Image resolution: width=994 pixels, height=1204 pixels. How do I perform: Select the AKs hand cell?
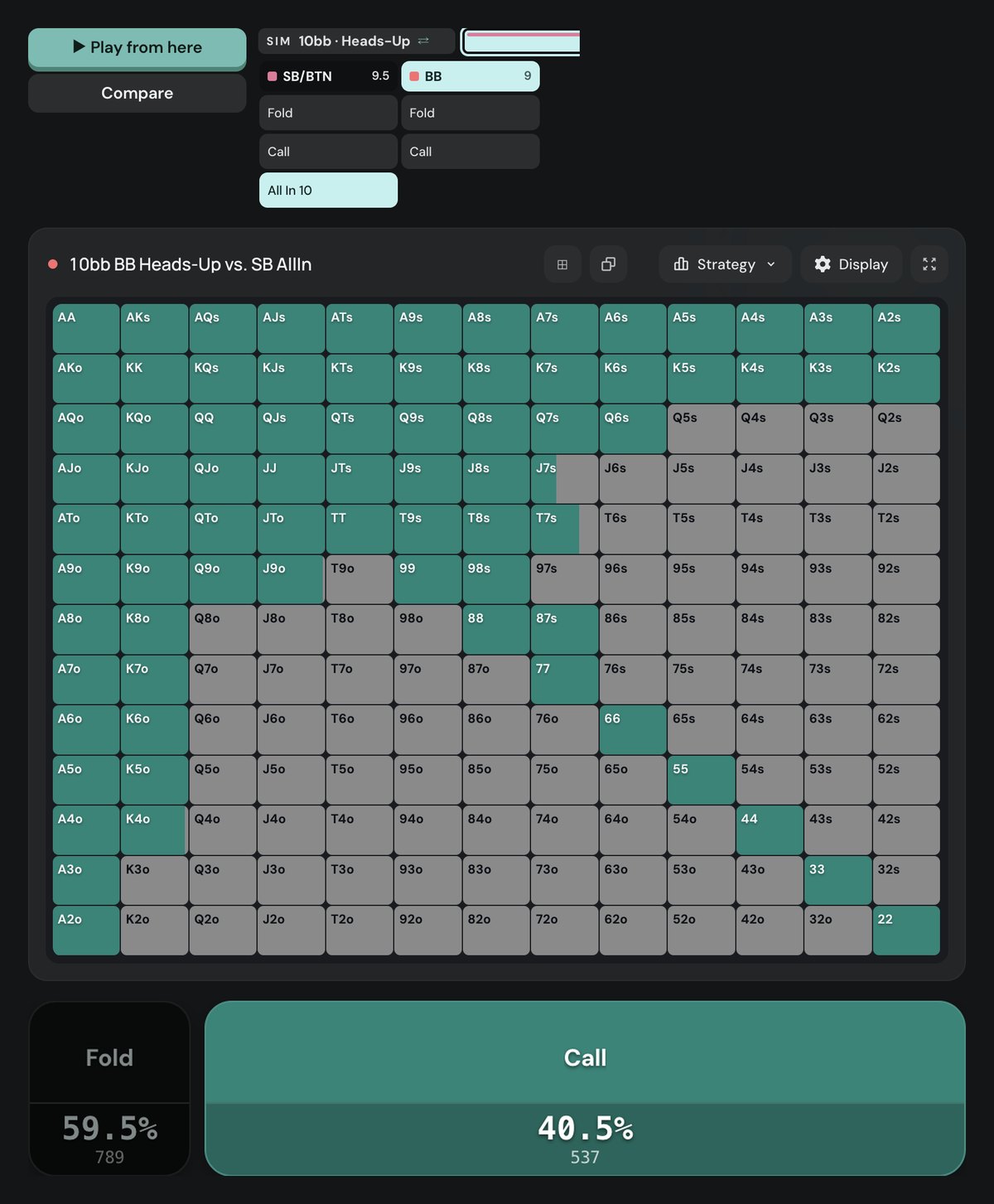click(154, 328)
